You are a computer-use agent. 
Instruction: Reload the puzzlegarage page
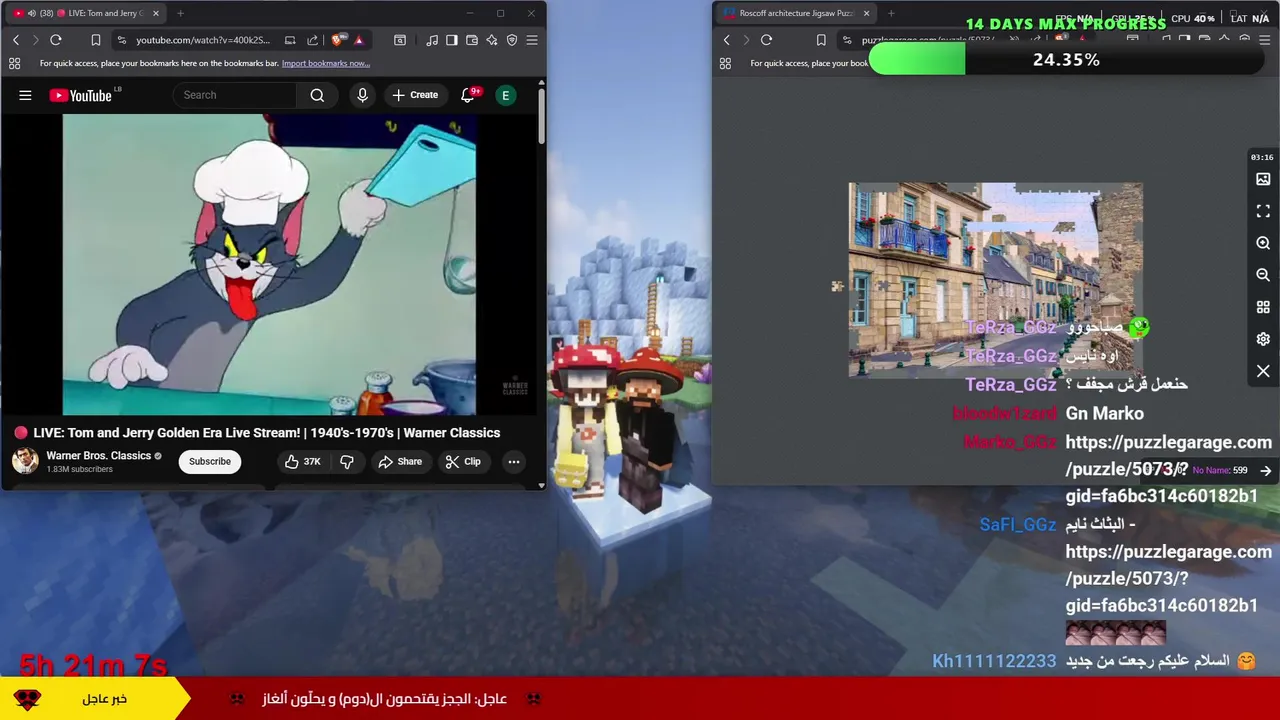767,40
